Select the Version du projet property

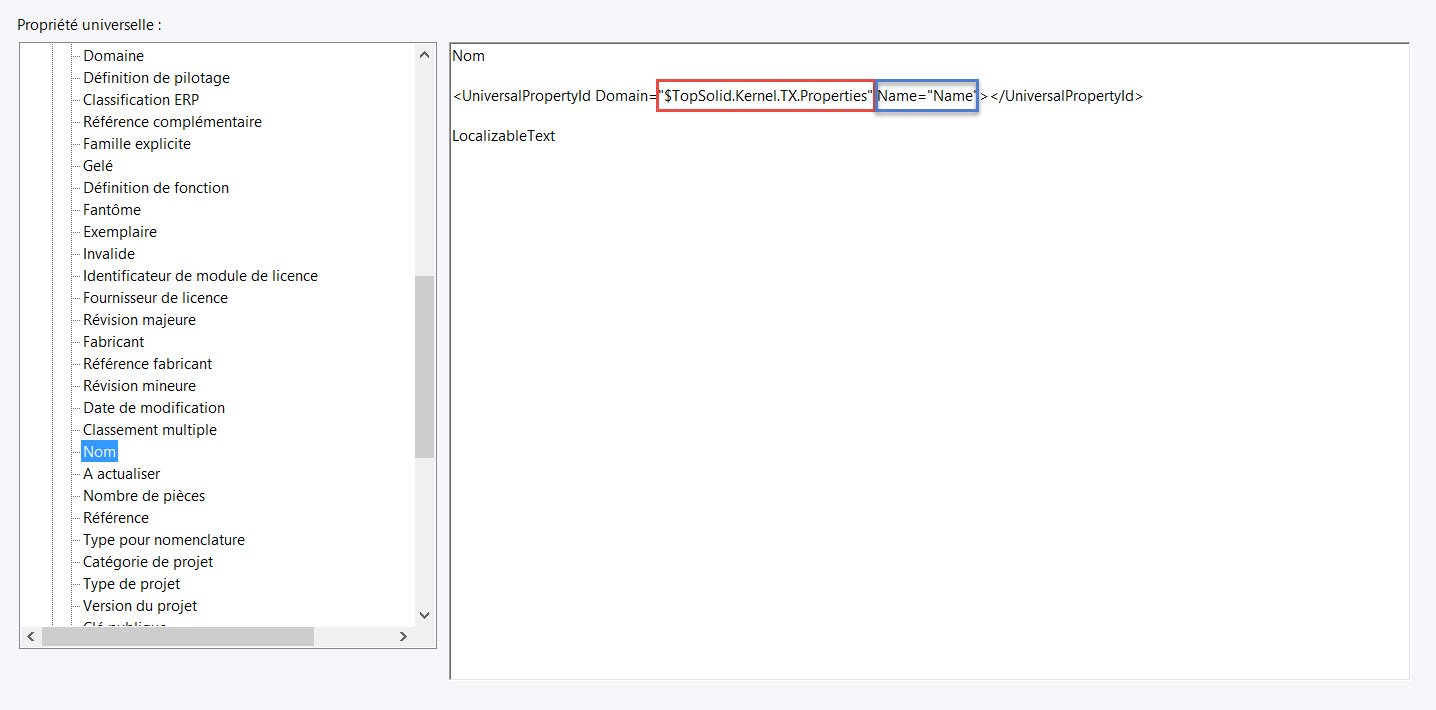pyautogui.click(x=140, y=606)
